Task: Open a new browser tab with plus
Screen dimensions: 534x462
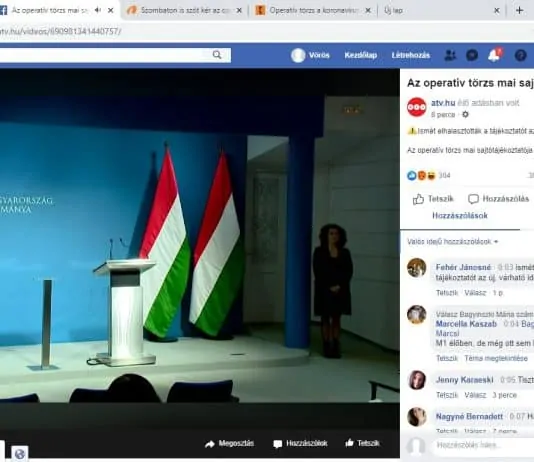Action: pyautogui.click(x=519, y=11)
